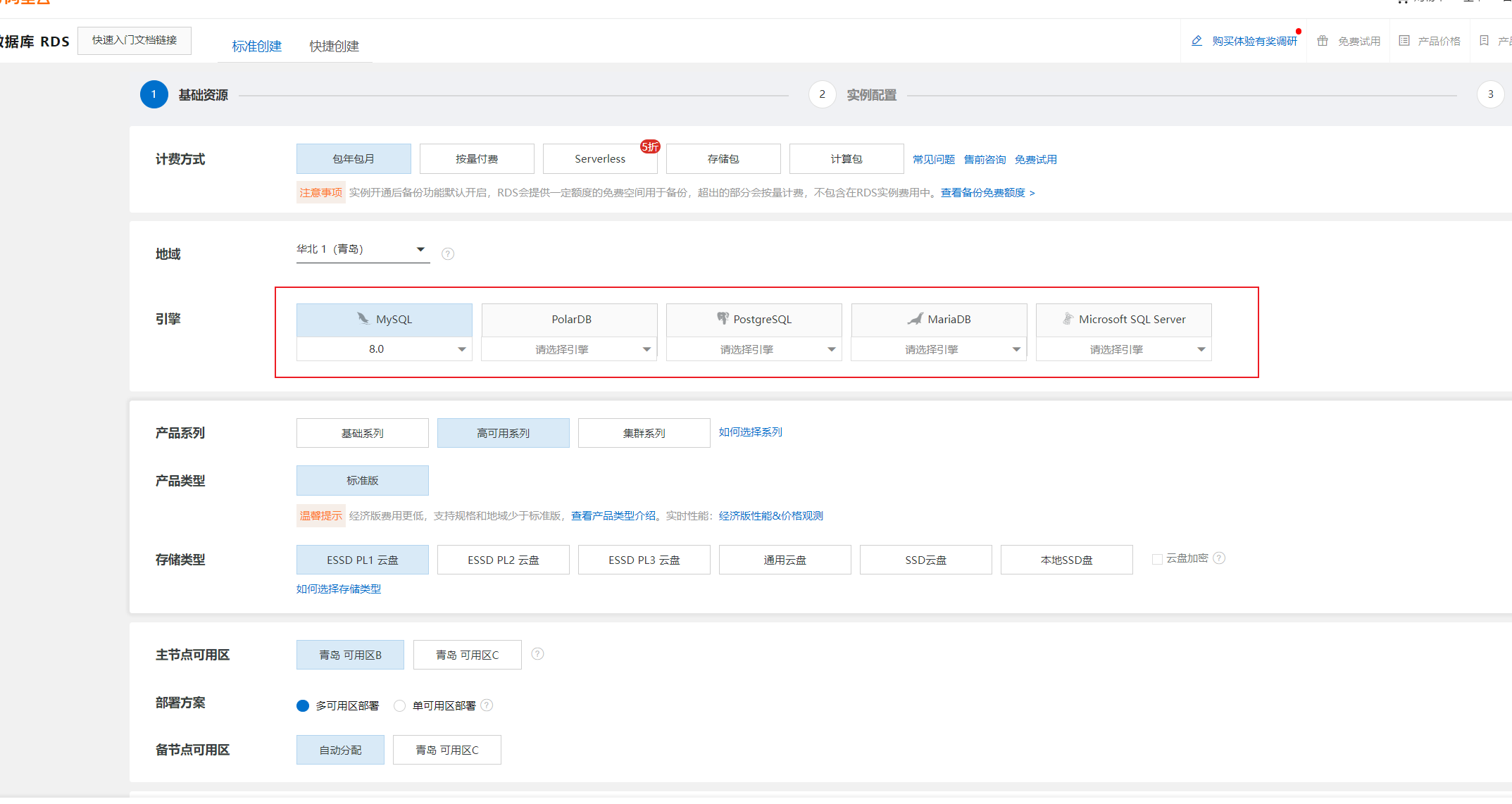Click the PostgreSQL elephant engine icon
1512x804 pixels.
point(723,319)
